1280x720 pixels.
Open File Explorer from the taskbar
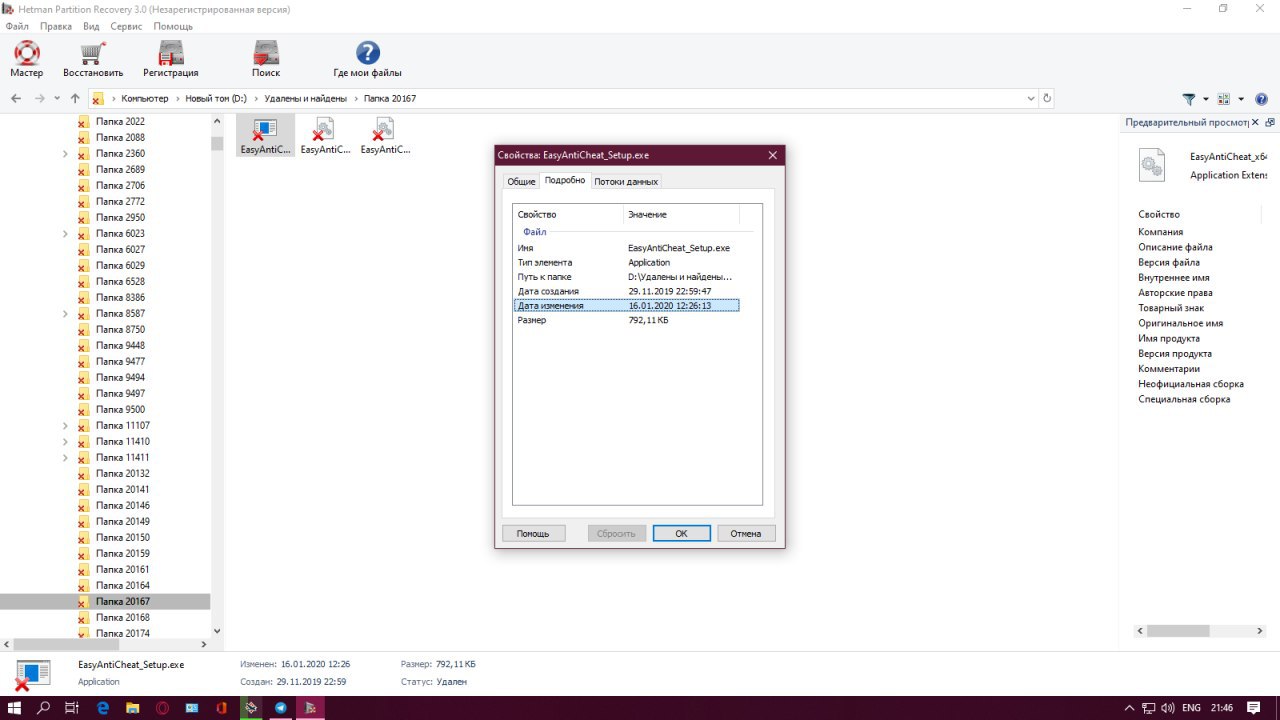tap(132, 708)
